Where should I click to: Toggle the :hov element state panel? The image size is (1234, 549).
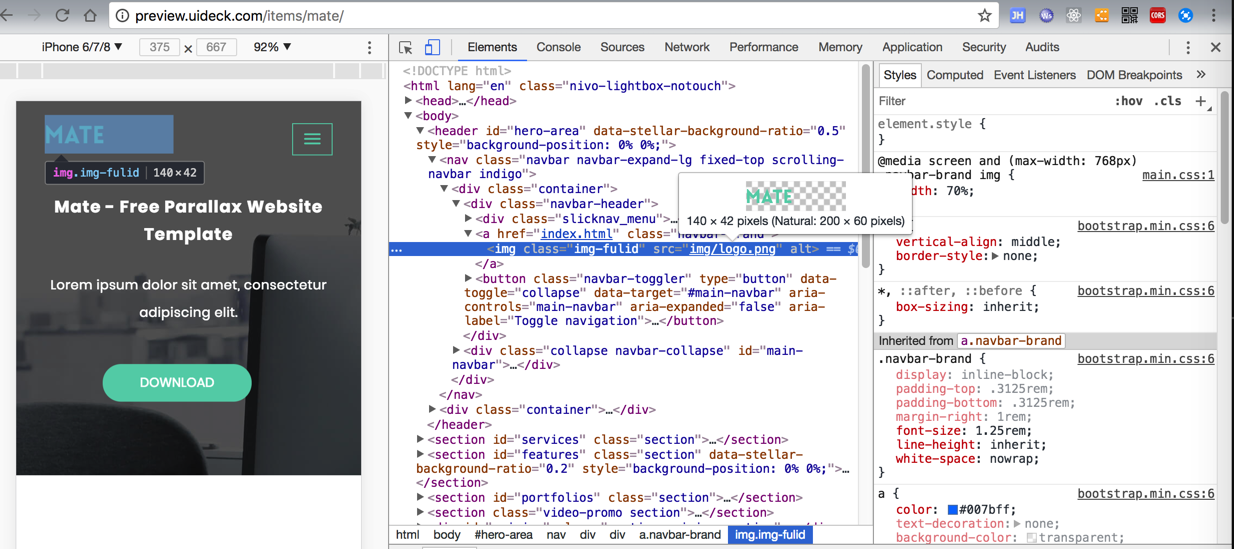tap(1128, 101)
